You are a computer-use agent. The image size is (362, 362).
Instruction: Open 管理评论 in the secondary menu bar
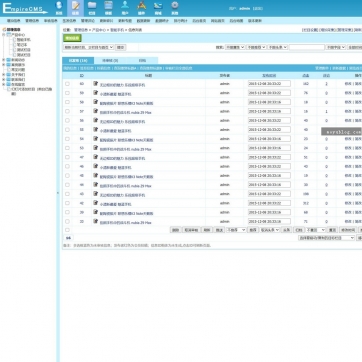click(x=88, y=21)
